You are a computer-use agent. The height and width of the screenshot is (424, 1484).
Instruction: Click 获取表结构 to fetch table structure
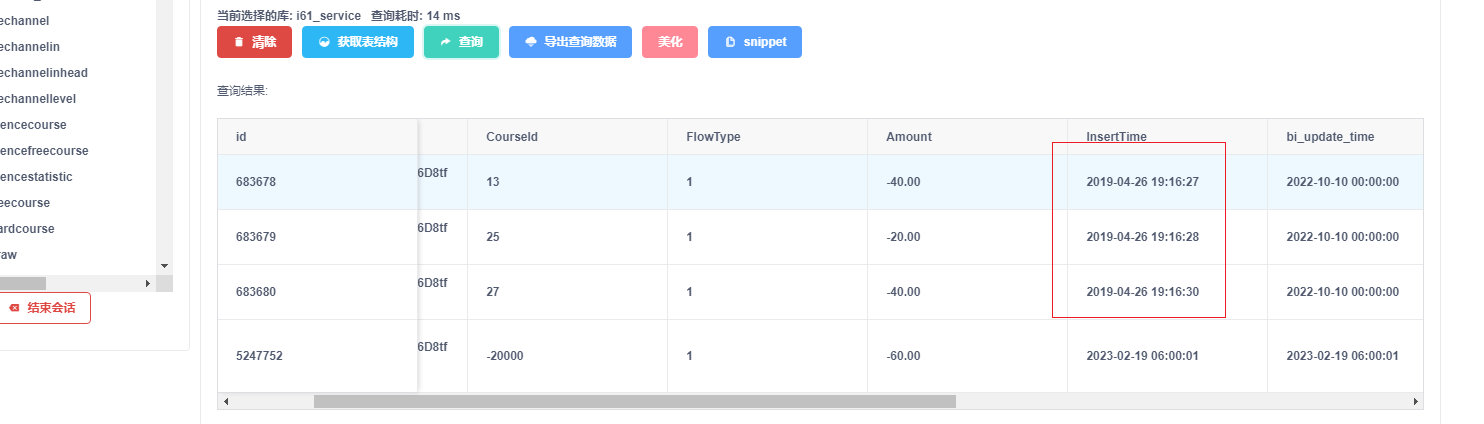point(358,42)
